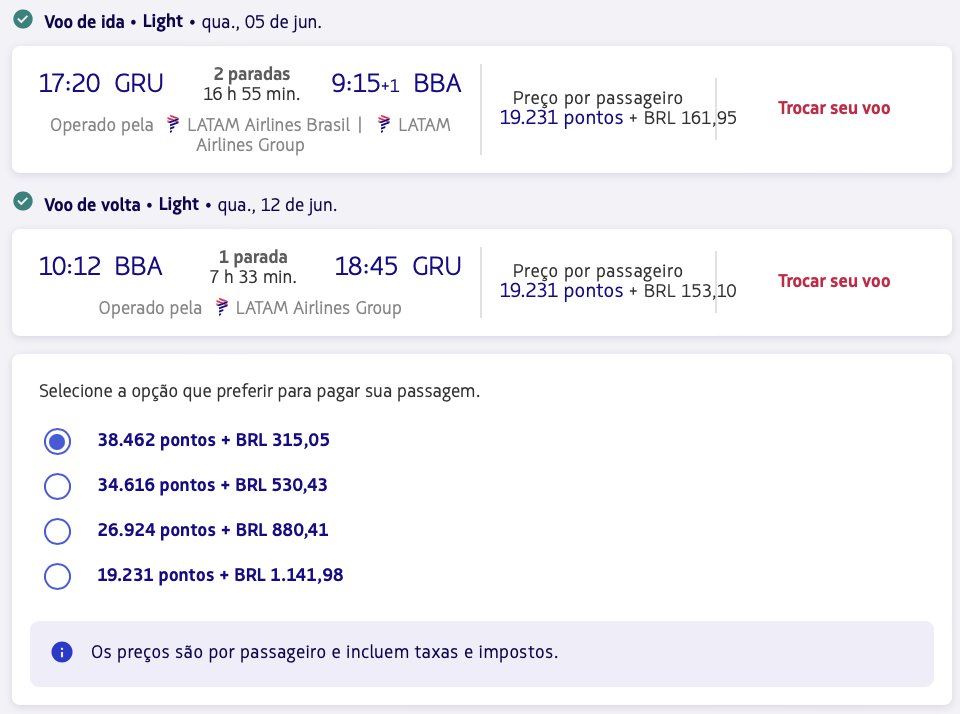Click Voo de volta Light heading
This screenshot has height=714, width=960.
tap(121, 205)
